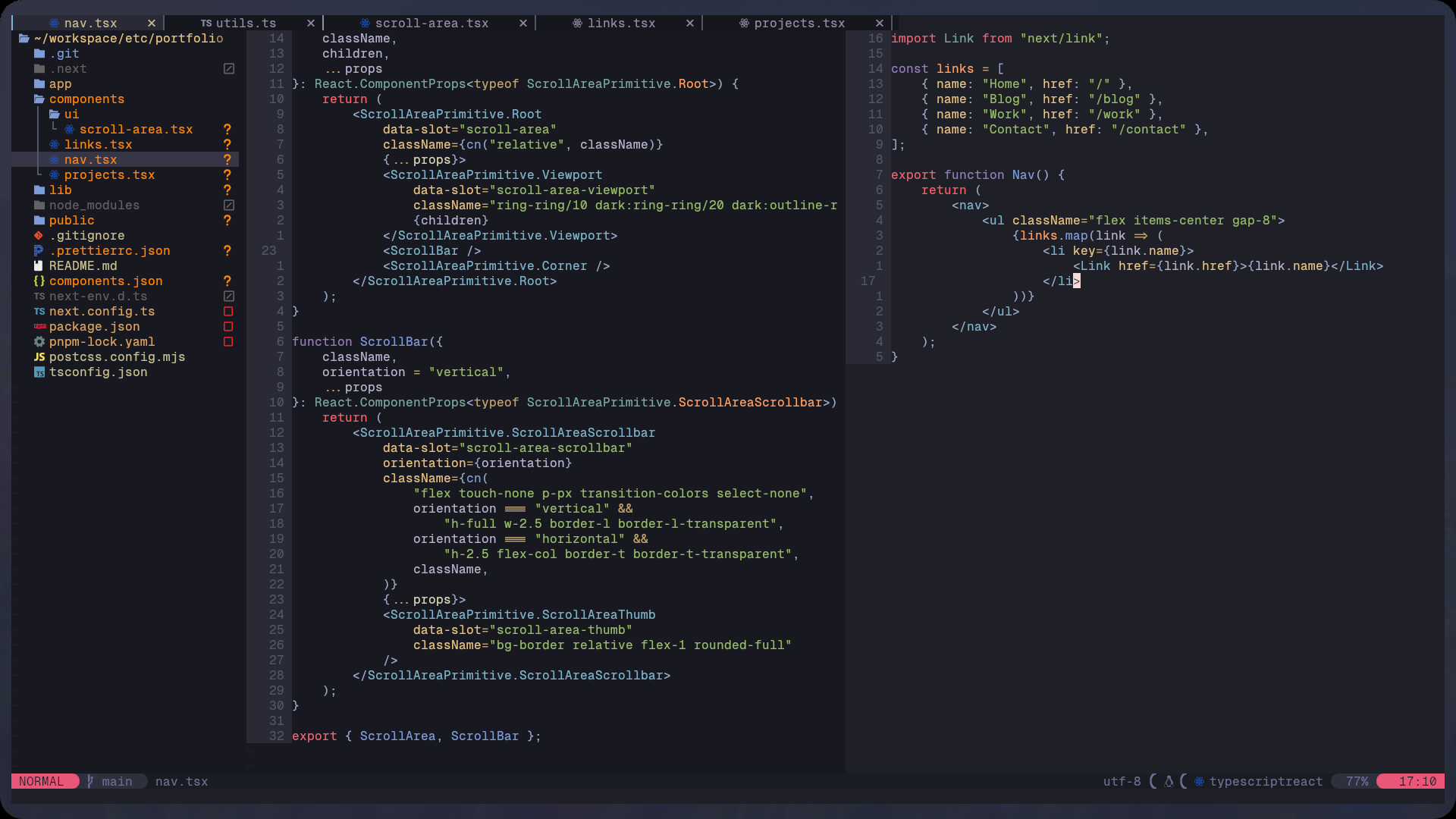
Task: Close the scroll-area.tsx tab
Action: click(x=523, y=24)
